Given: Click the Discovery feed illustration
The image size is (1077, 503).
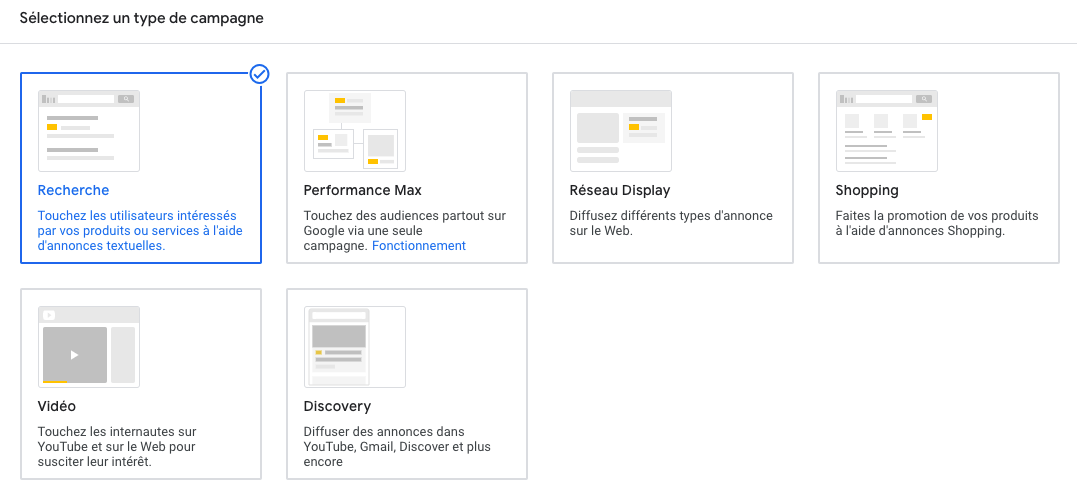Looking at the screenshot, I should coord(355,347).
